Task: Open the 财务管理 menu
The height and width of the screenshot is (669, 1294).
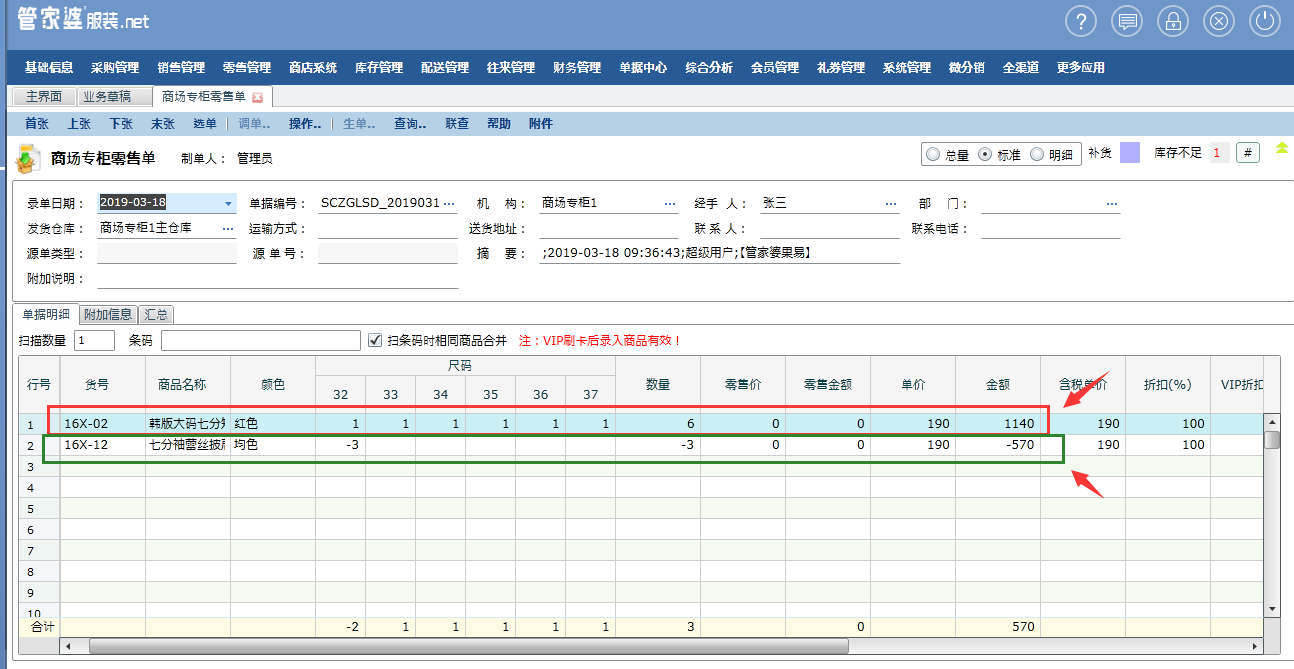Action: (x=577, y=68)
